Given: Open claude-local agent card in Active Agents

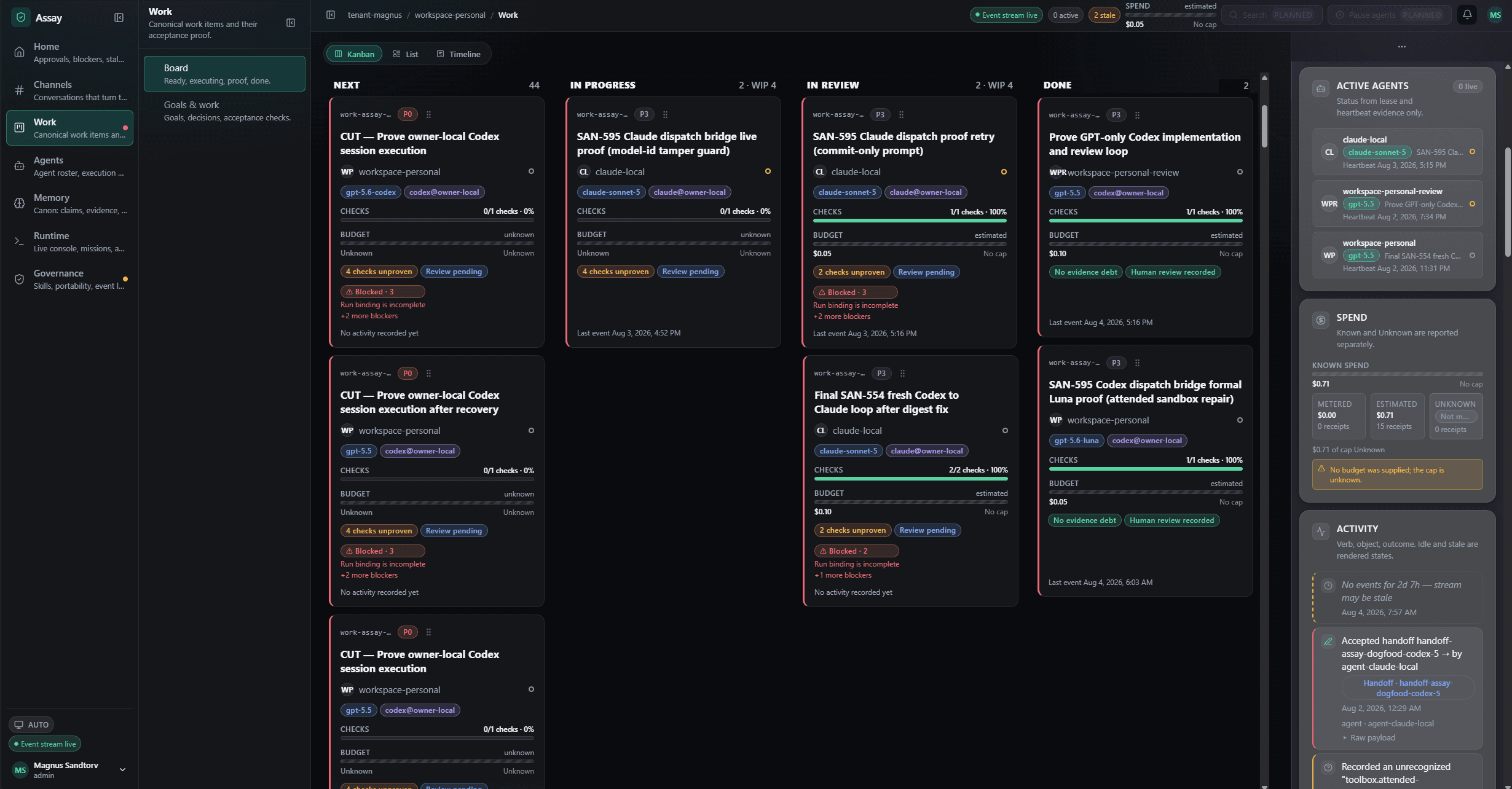Looking at the screenshot, I should 1397,152.
